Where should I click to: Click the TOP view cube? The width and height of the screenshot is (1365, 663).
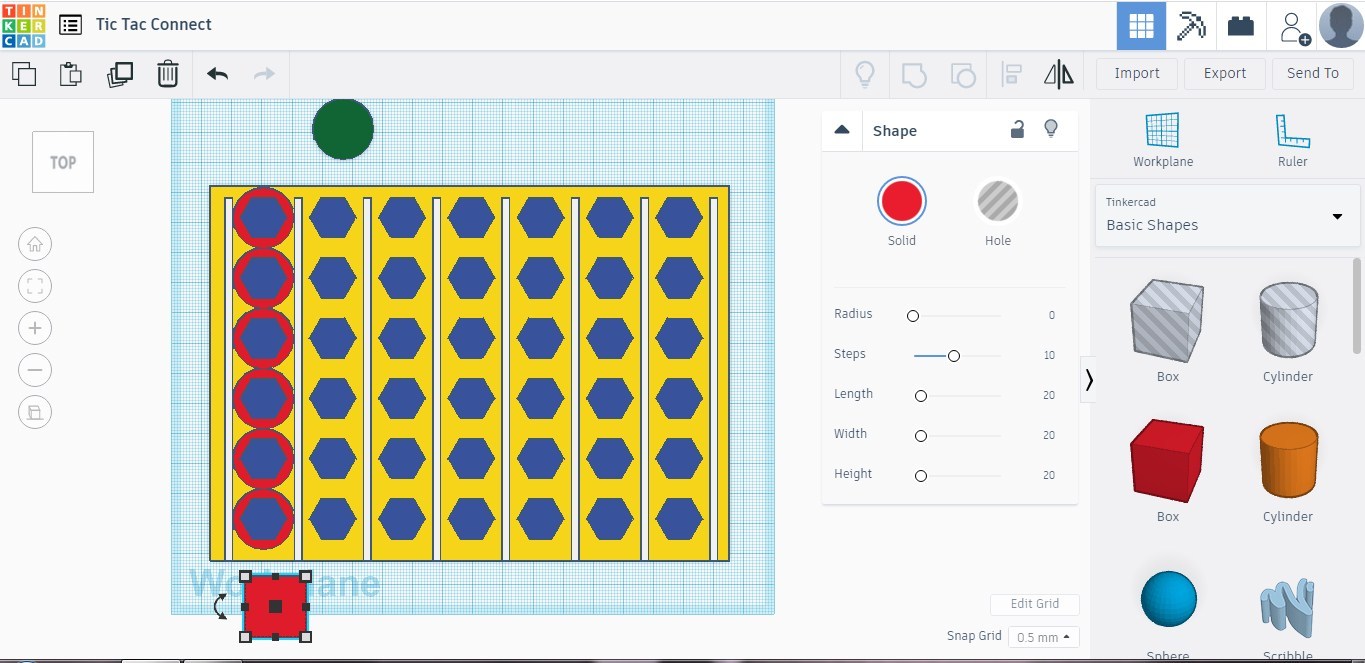pos(63,162)
